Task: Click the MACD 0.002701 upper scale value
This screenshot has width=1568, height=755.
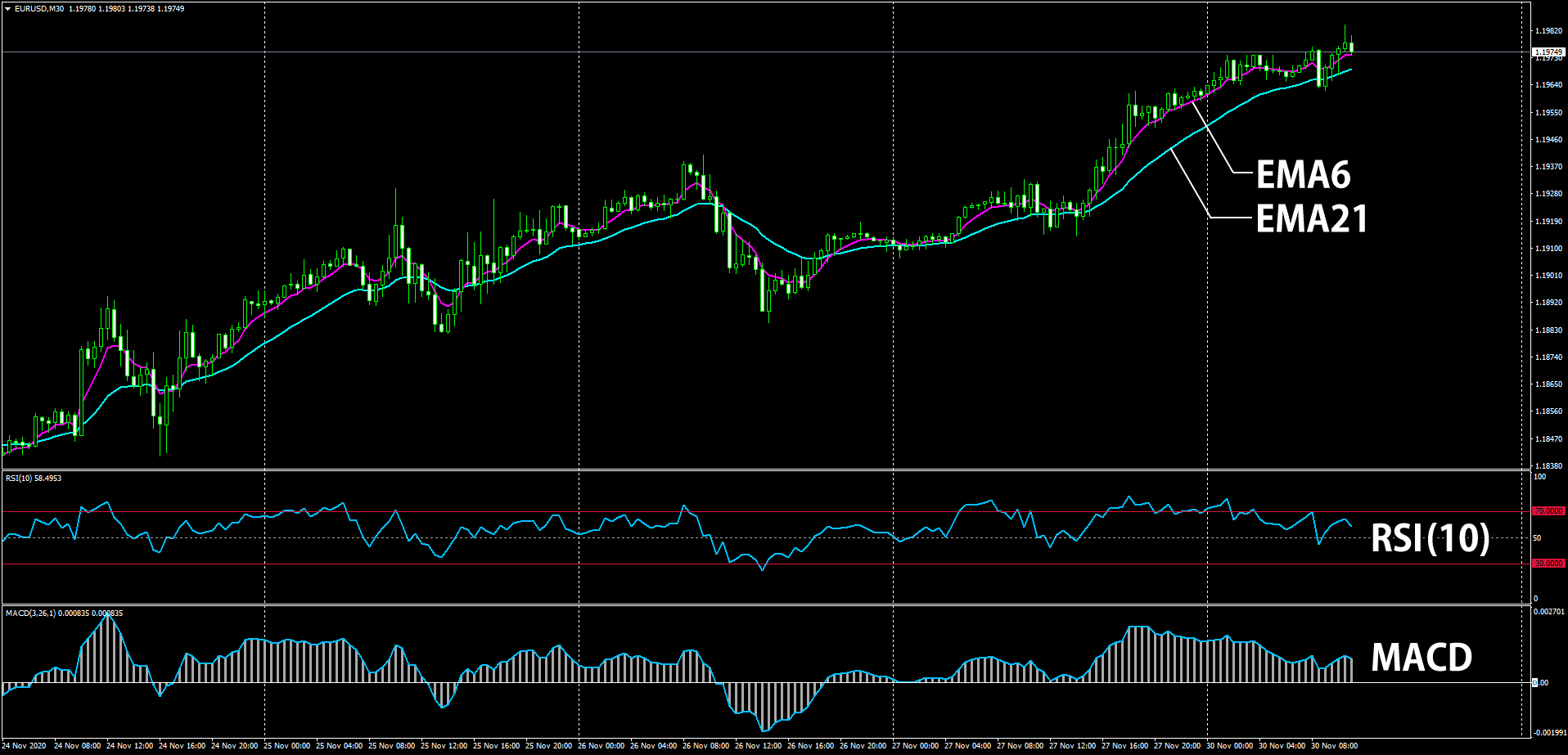Action: [x=1549, y=612]
